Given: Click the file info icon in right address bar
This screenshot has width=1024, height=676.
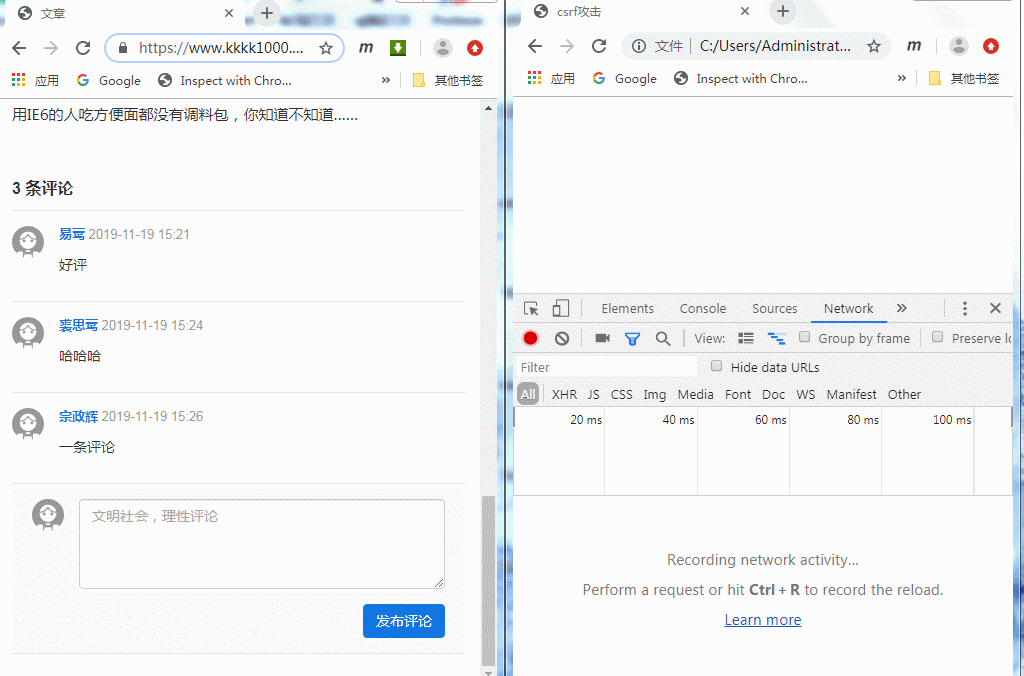Looking at the screenshot, I should point(639,46).
